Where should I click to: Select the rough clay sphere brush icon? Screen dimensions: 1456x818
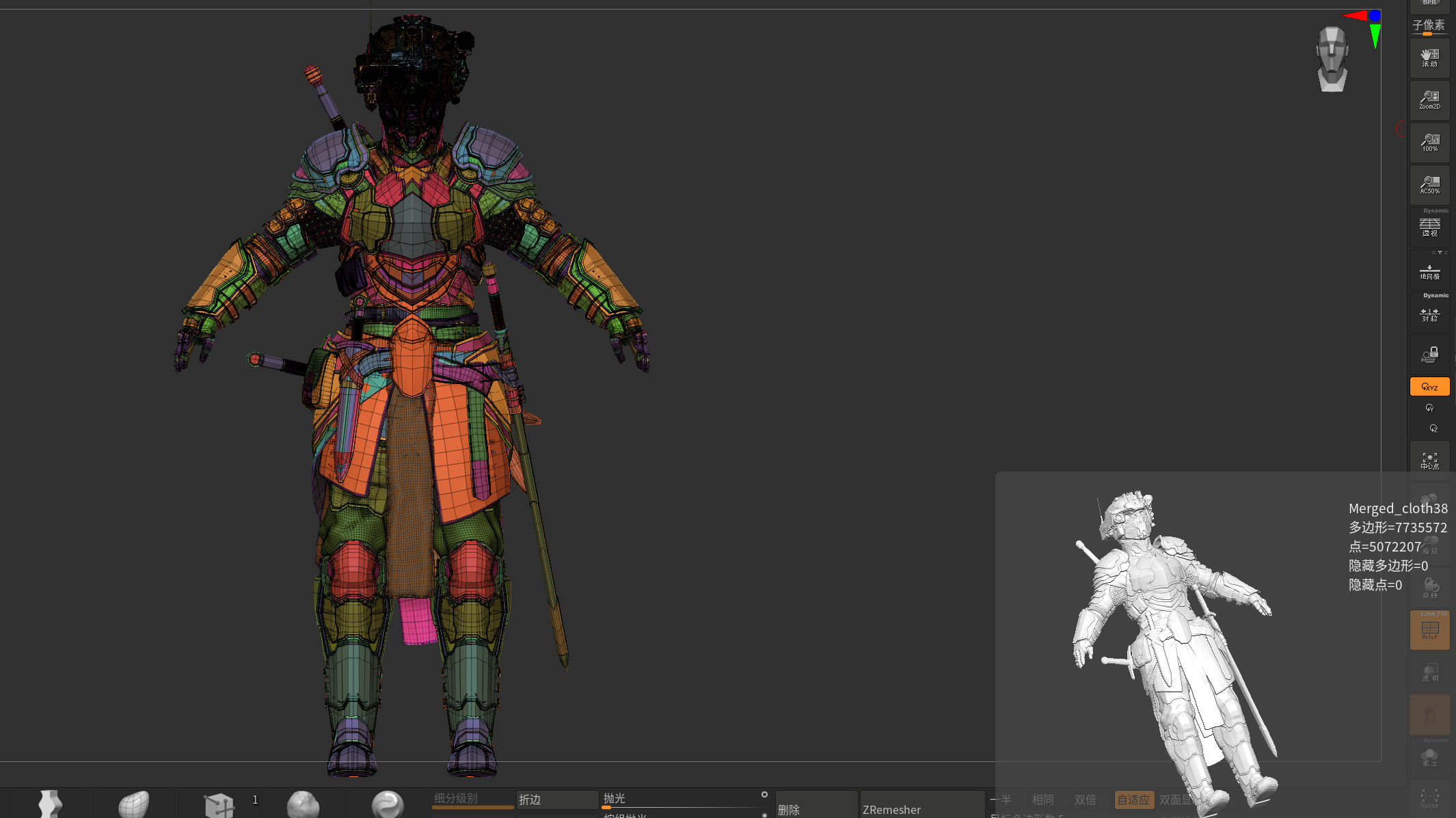click(x=303, y=804)
